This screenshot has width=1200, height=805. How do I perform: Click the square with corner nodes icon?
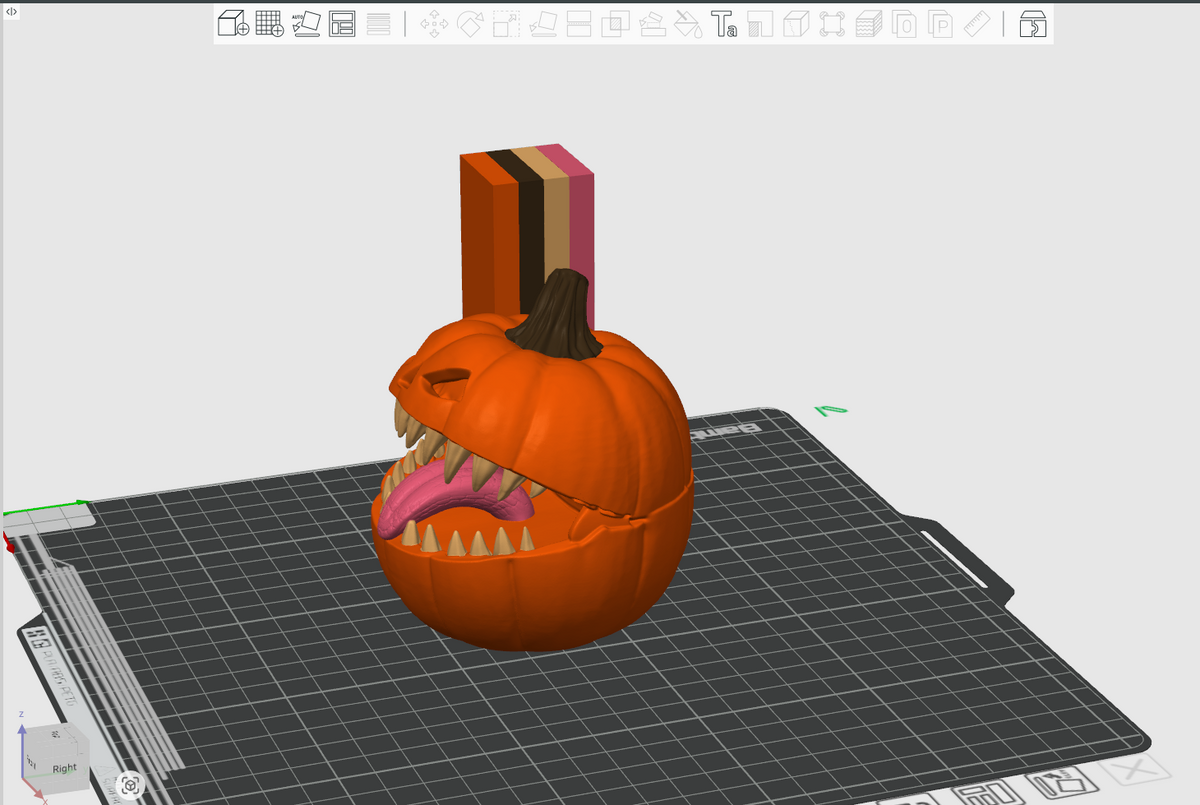832,24
